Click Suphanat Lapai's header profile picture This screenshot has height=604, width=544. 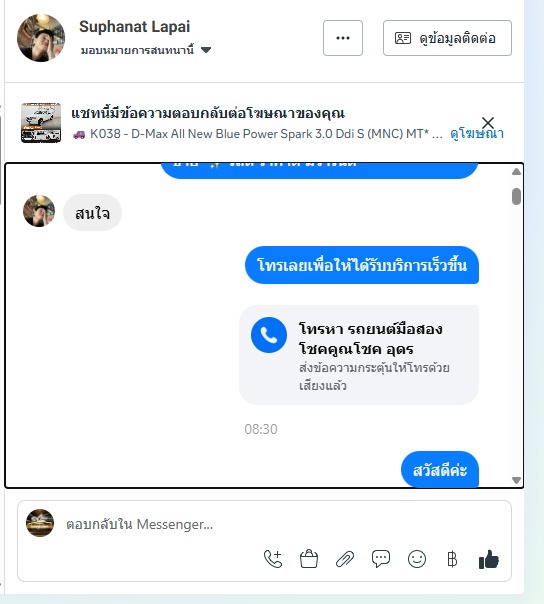tap(41, 38)
